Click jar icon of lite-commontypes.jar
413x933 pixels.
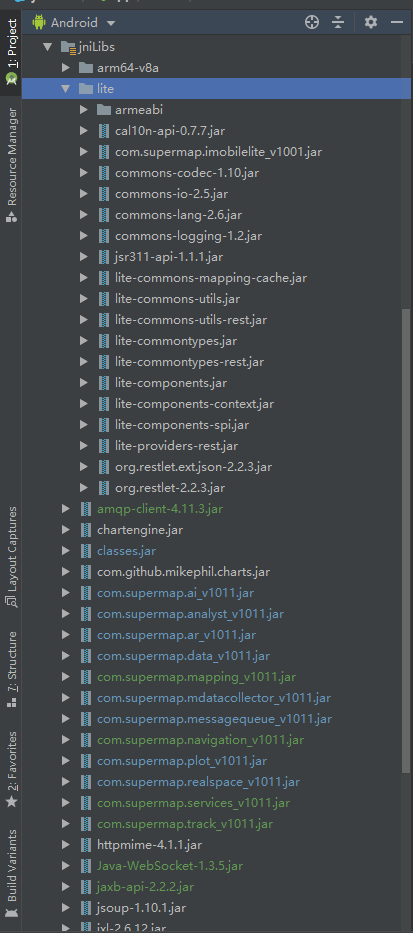(x=104, y=341)
